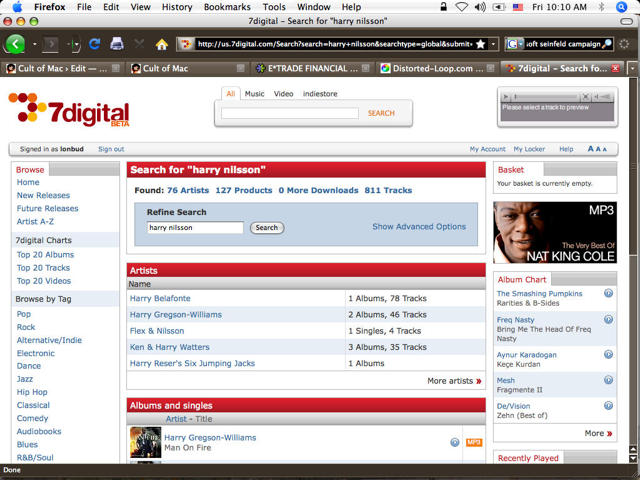Click the Stop loading X icon
640x480 pixels.
(x=139, y=43)
